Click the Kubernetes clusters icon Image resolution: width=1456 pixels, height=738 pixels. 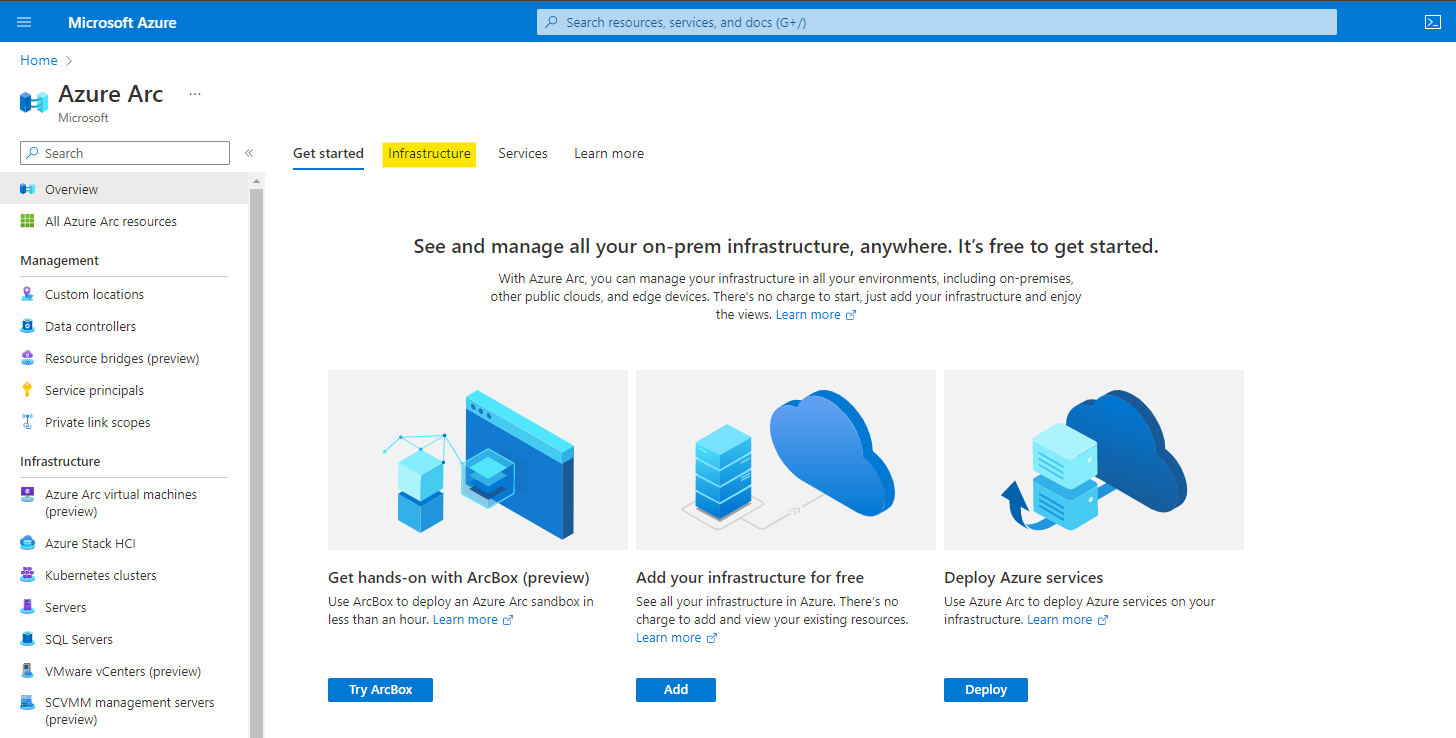pos(27,575)
